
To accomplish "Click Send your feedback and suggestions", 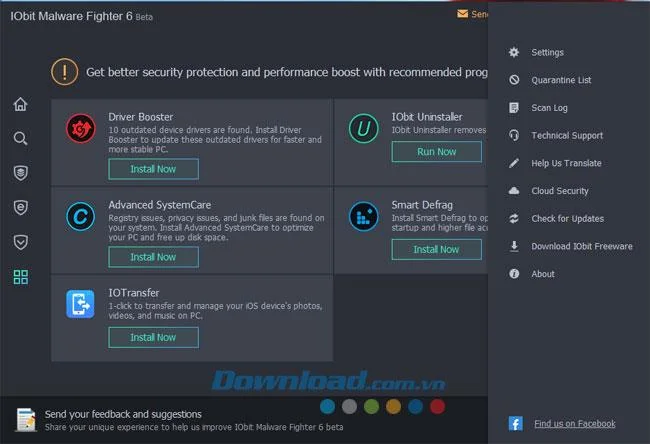I will [123, 414].
